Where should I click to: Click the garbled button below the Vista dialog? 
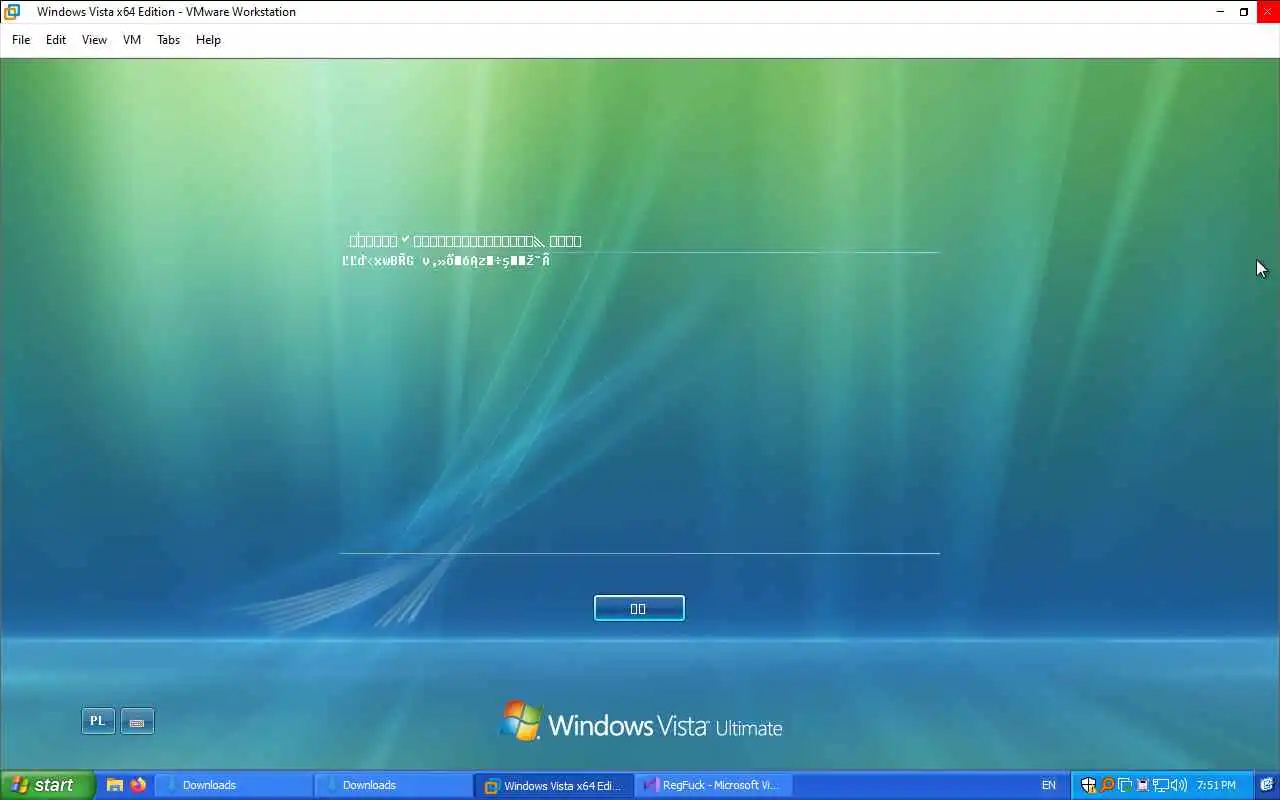[x=639, y=608]
